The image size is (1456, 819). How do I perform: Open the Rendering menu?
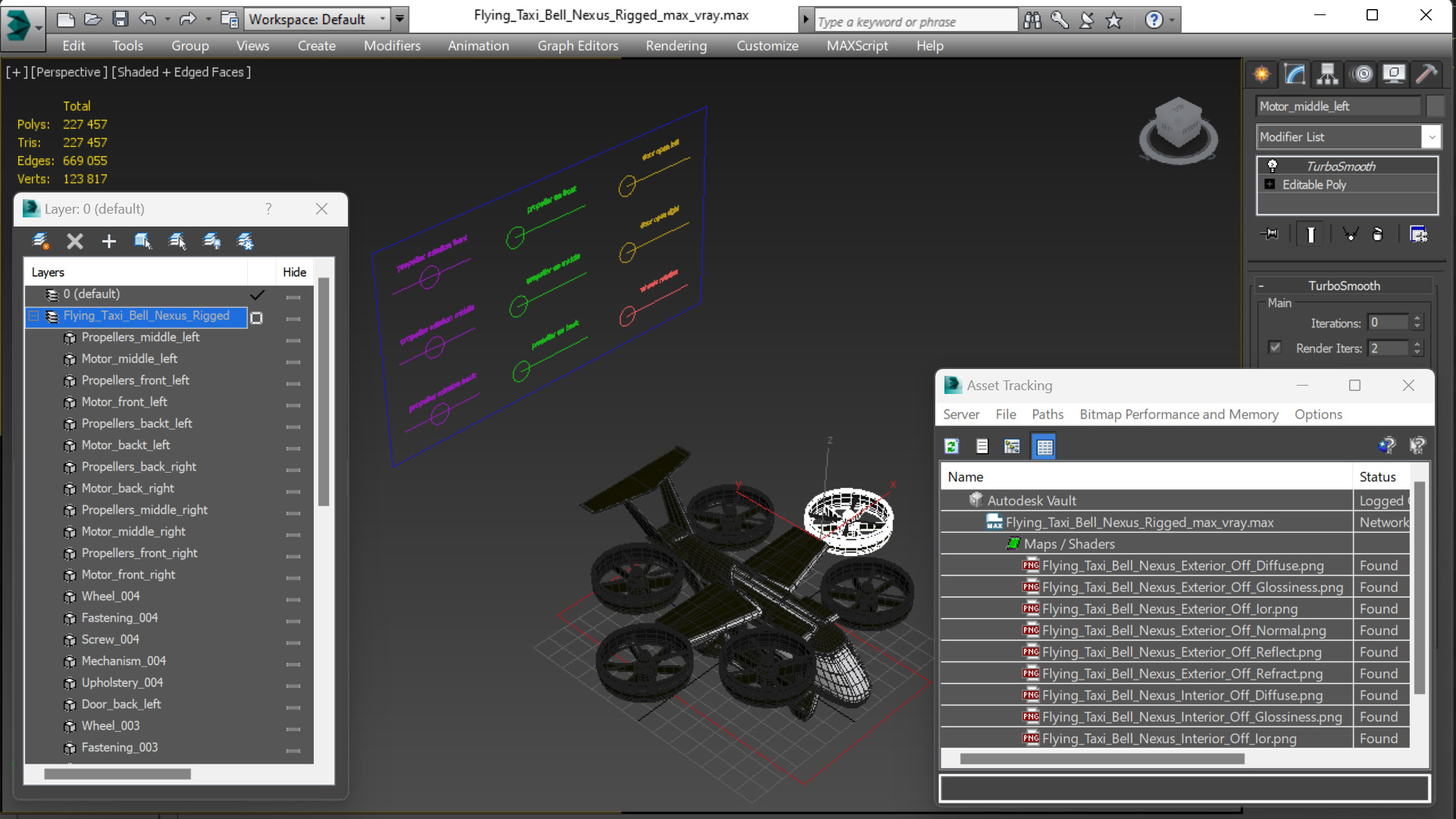click(x=675, y=45)
